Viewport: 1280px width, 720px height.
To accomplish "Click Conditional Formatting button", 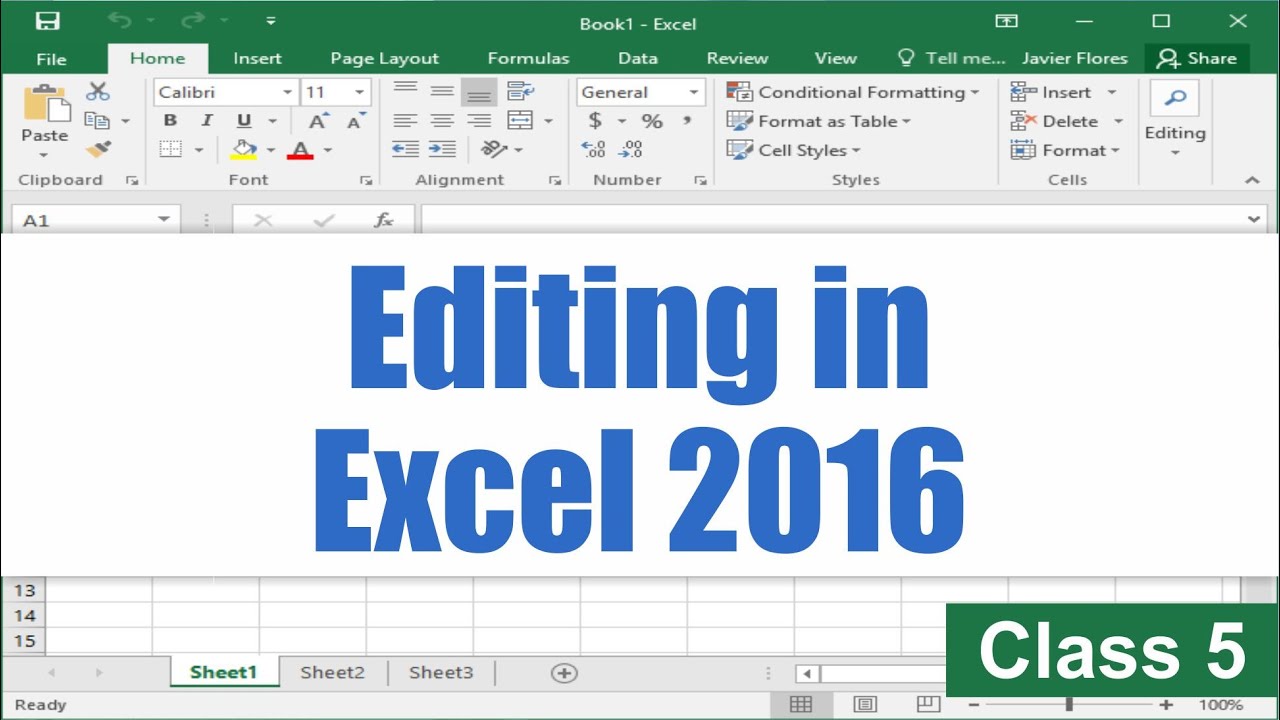I will [853, 92].
